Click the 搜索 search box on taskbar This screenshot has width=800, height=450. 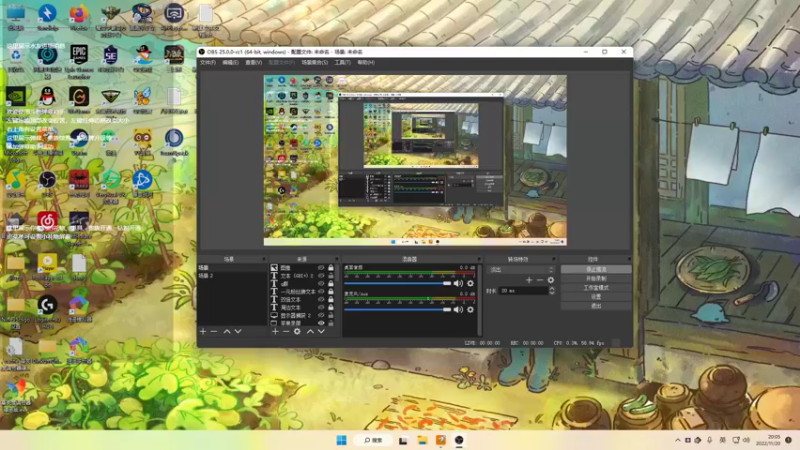click(374, 440)
